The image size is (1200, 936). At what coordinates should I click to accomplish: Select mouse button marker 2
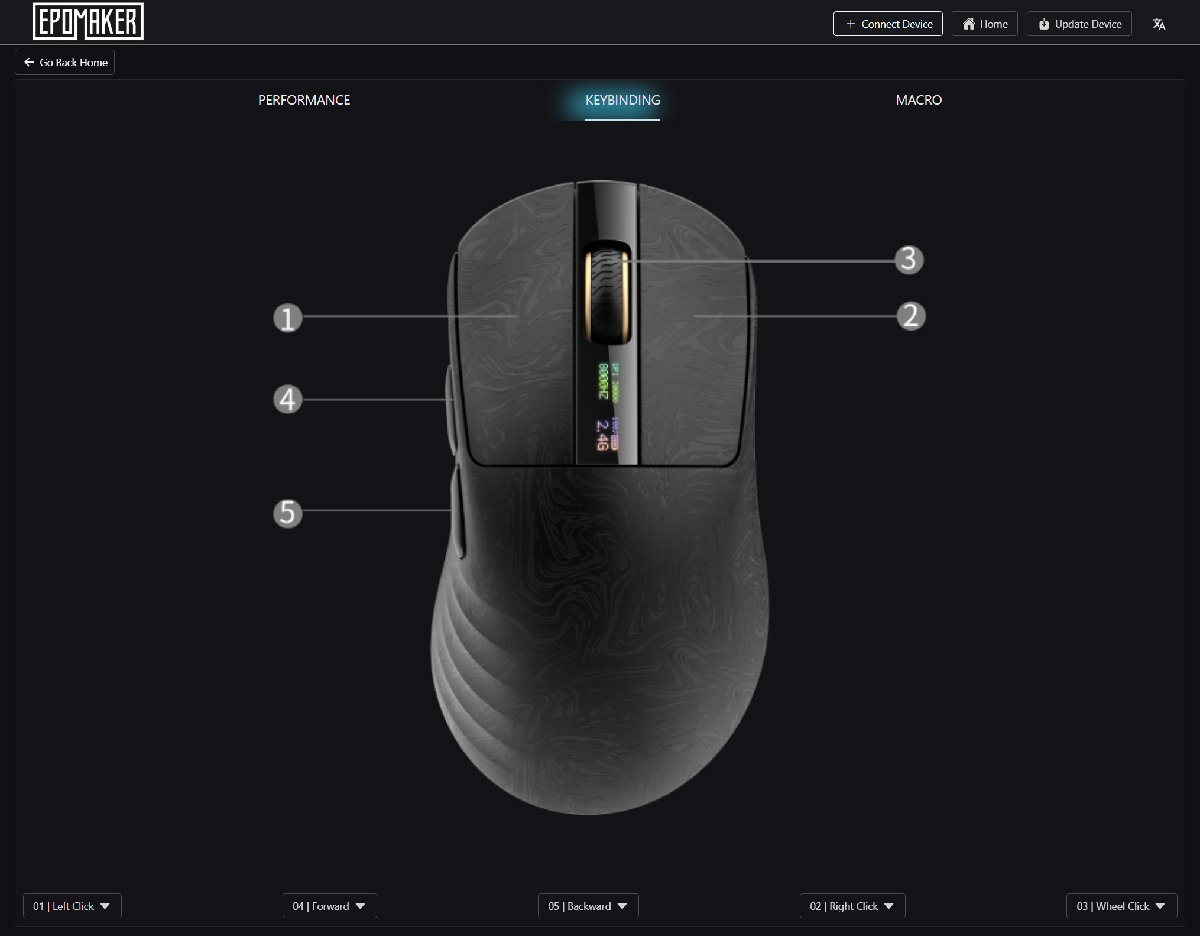pos(910,316)
